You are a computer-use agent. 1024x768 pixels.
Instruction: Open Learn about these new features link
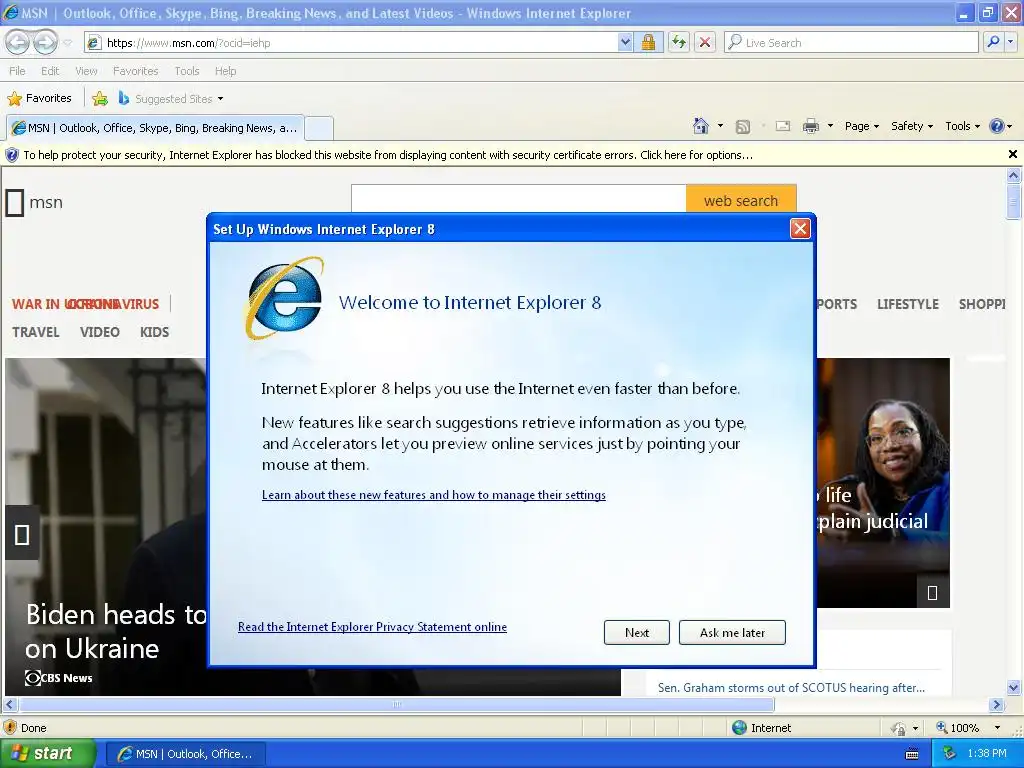[434, 495]
